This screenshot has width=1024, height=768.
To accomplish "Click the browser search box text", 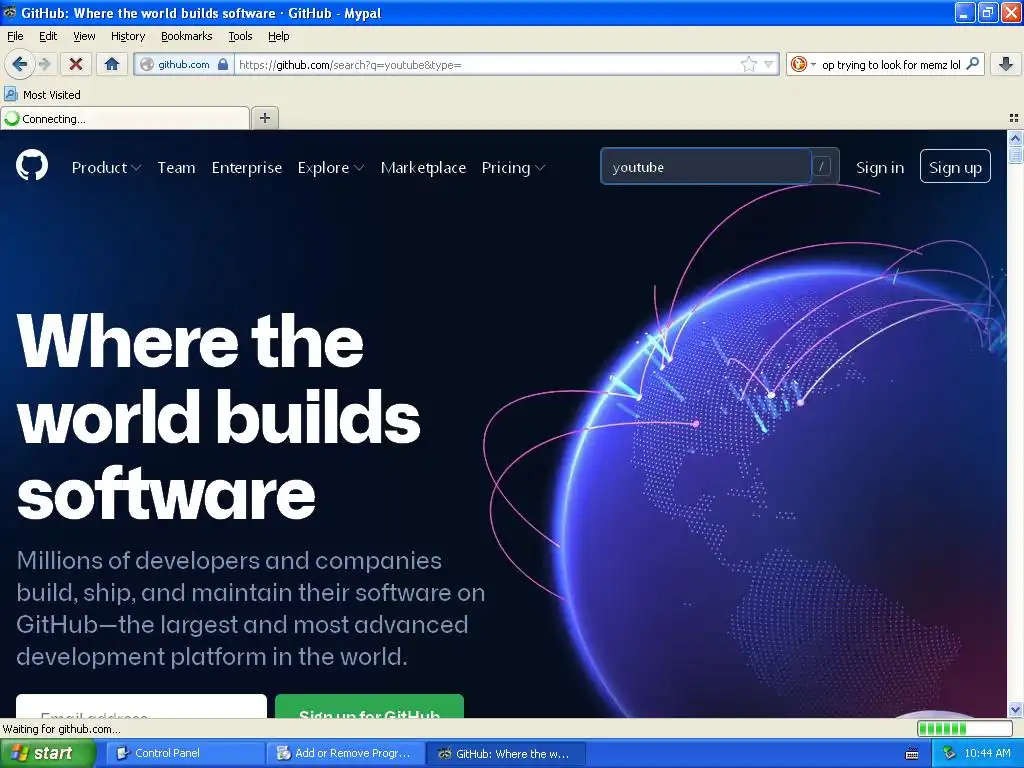I will [891, 64].
